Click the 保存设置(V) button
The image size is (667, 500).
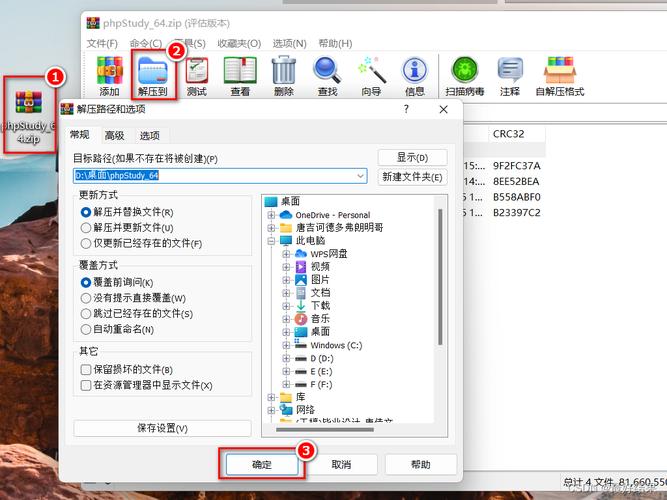point(162,428)
